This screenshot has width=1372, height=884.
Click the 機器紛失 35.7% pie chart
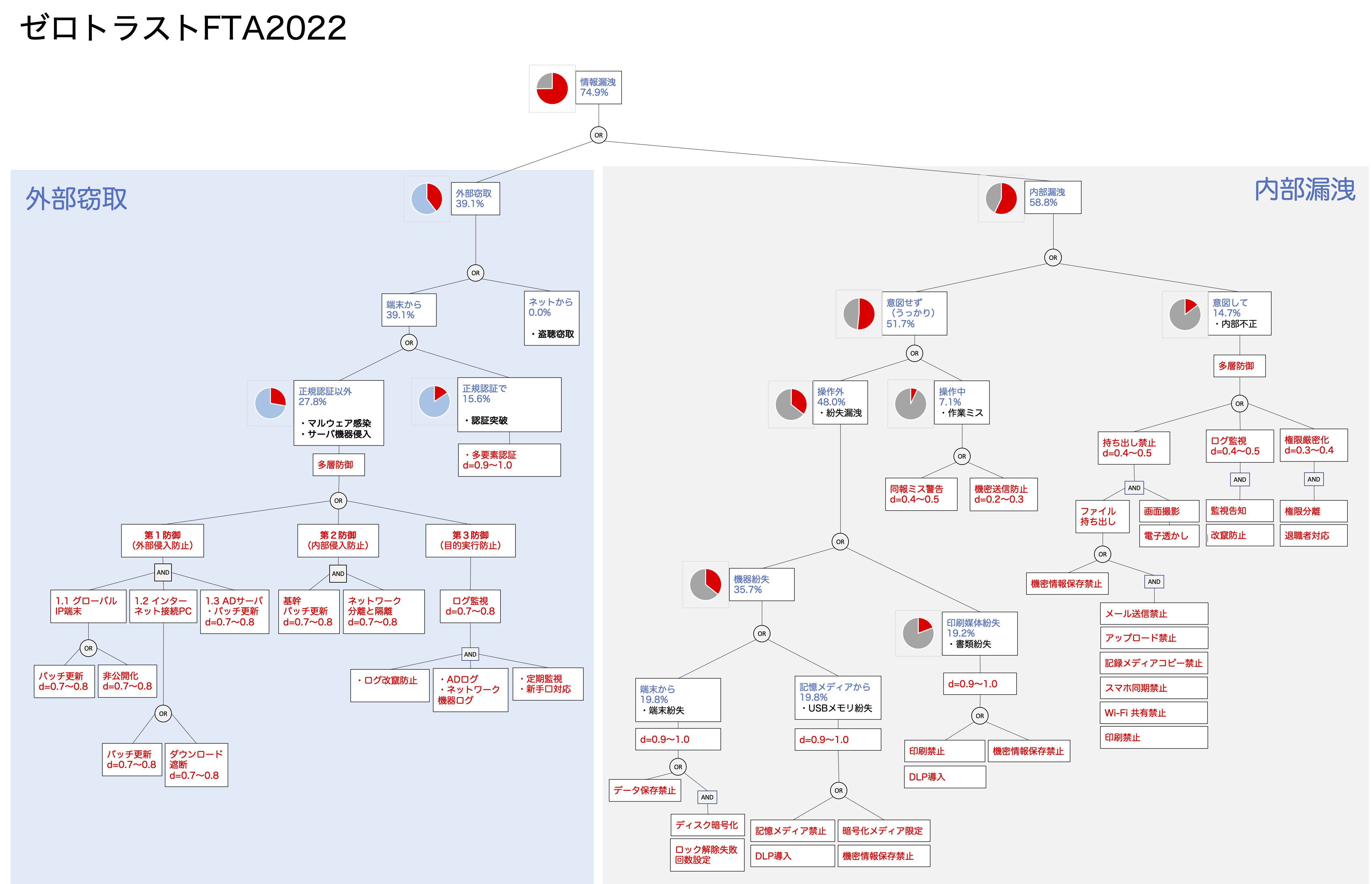[705, 584]
